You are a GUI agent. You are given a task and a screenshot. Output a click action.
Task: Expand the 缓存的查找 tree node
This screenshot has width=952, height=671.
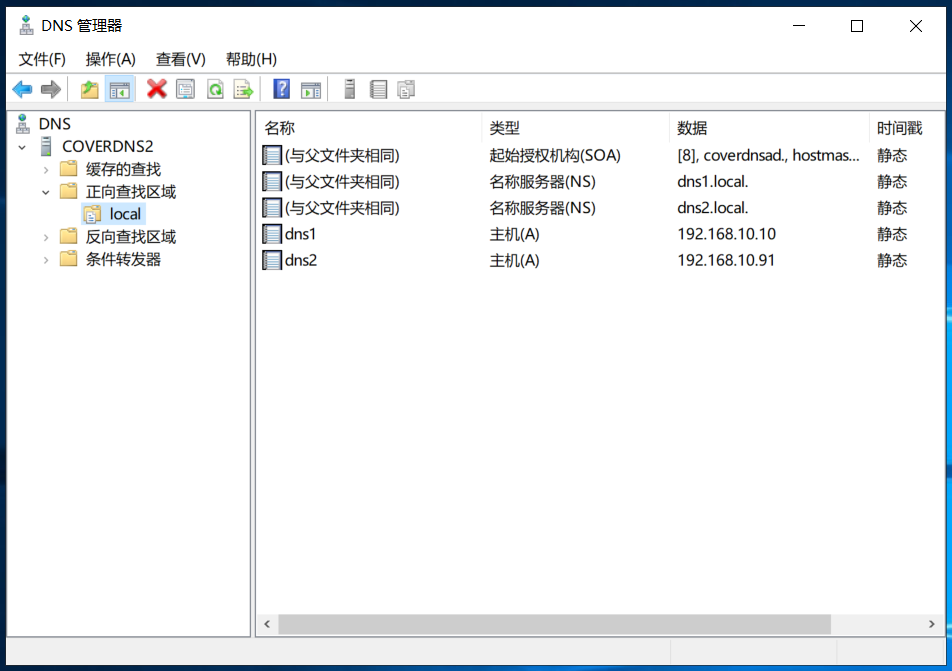(44, 168)
